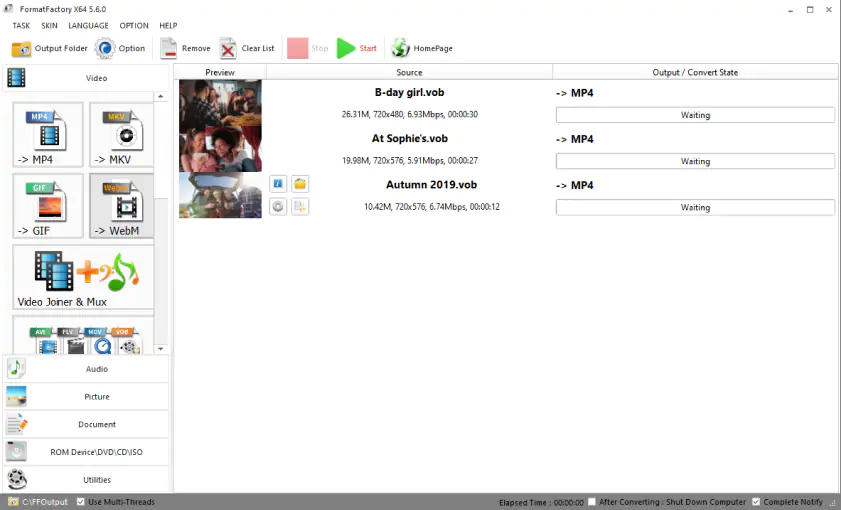Open the SKIN menu

49,25
